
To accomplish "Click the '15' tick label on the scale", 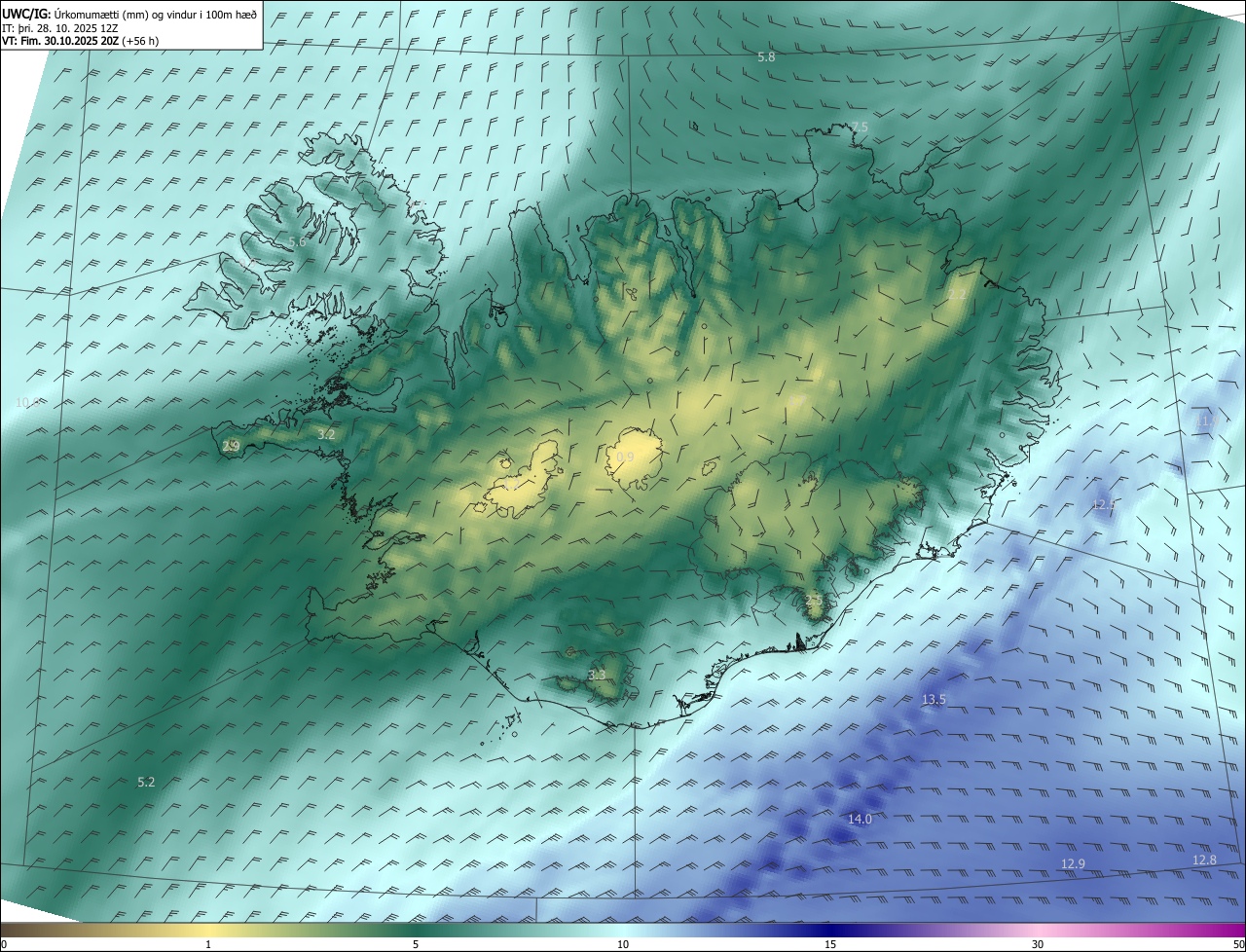I will click(830, 944).
